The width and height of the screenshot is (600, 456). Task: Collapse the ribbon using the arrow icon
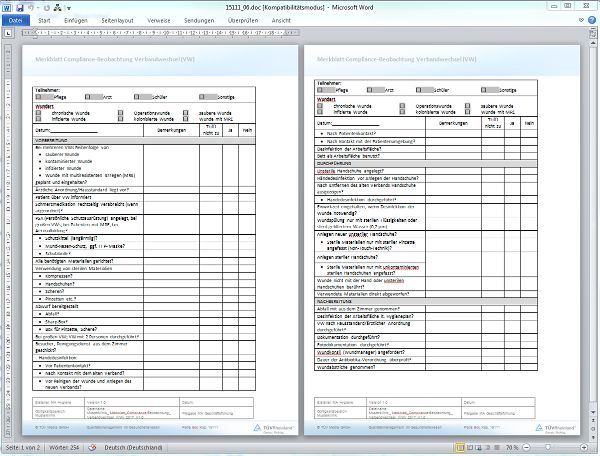(x=579, y=19)
